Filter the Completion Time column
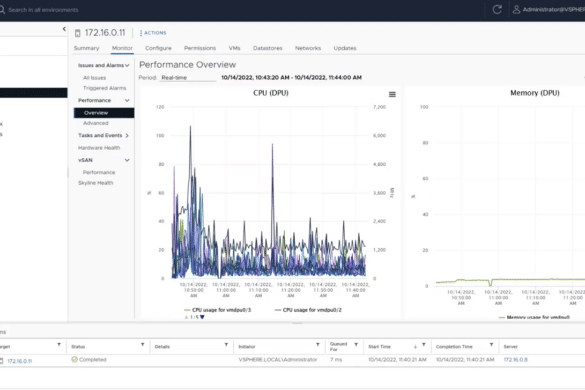The image size is (585, 390). pos(491,345)
